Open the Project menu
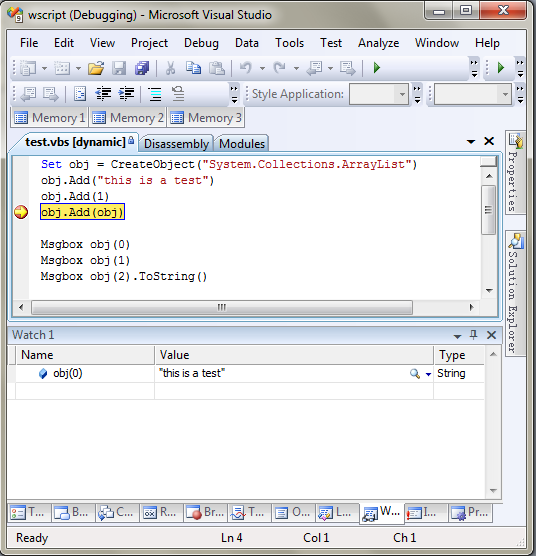This screenshot has width=536, height=556. pyautogui.click(x=149, y=43)
